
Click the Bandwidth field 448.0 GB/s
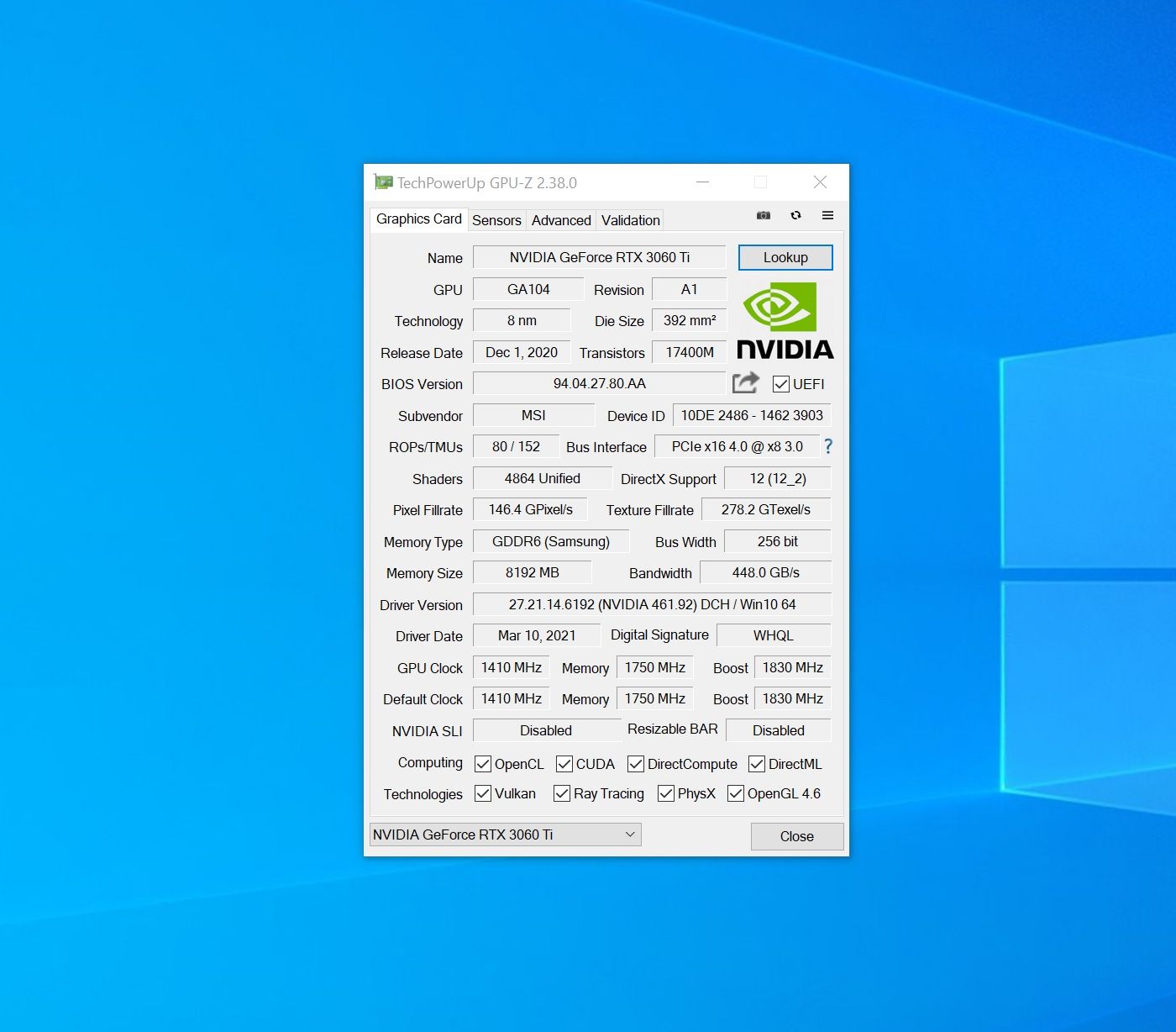pyautogui.click(x=765, y=572)
